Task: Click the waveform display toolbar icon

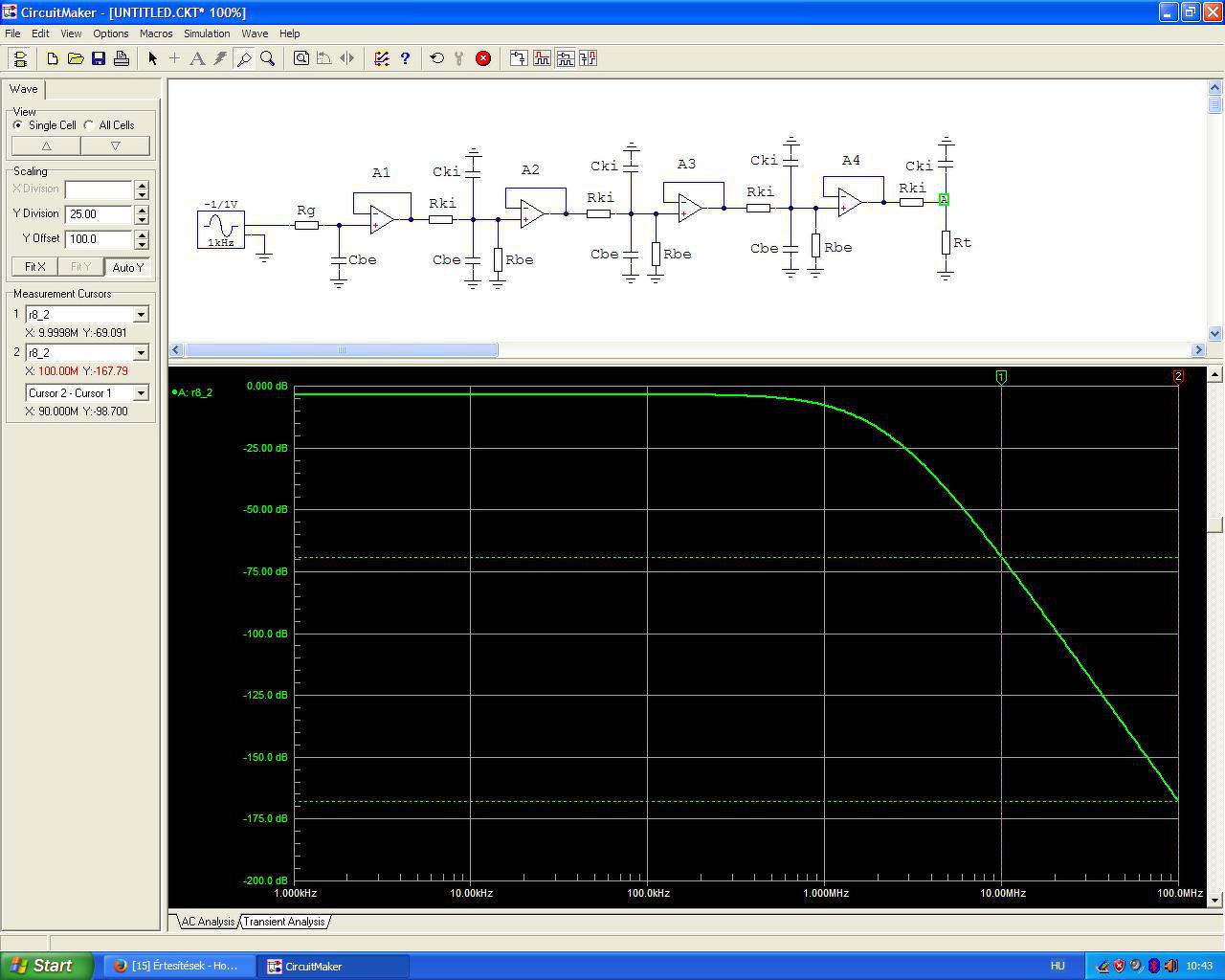Action: (542, 58)
